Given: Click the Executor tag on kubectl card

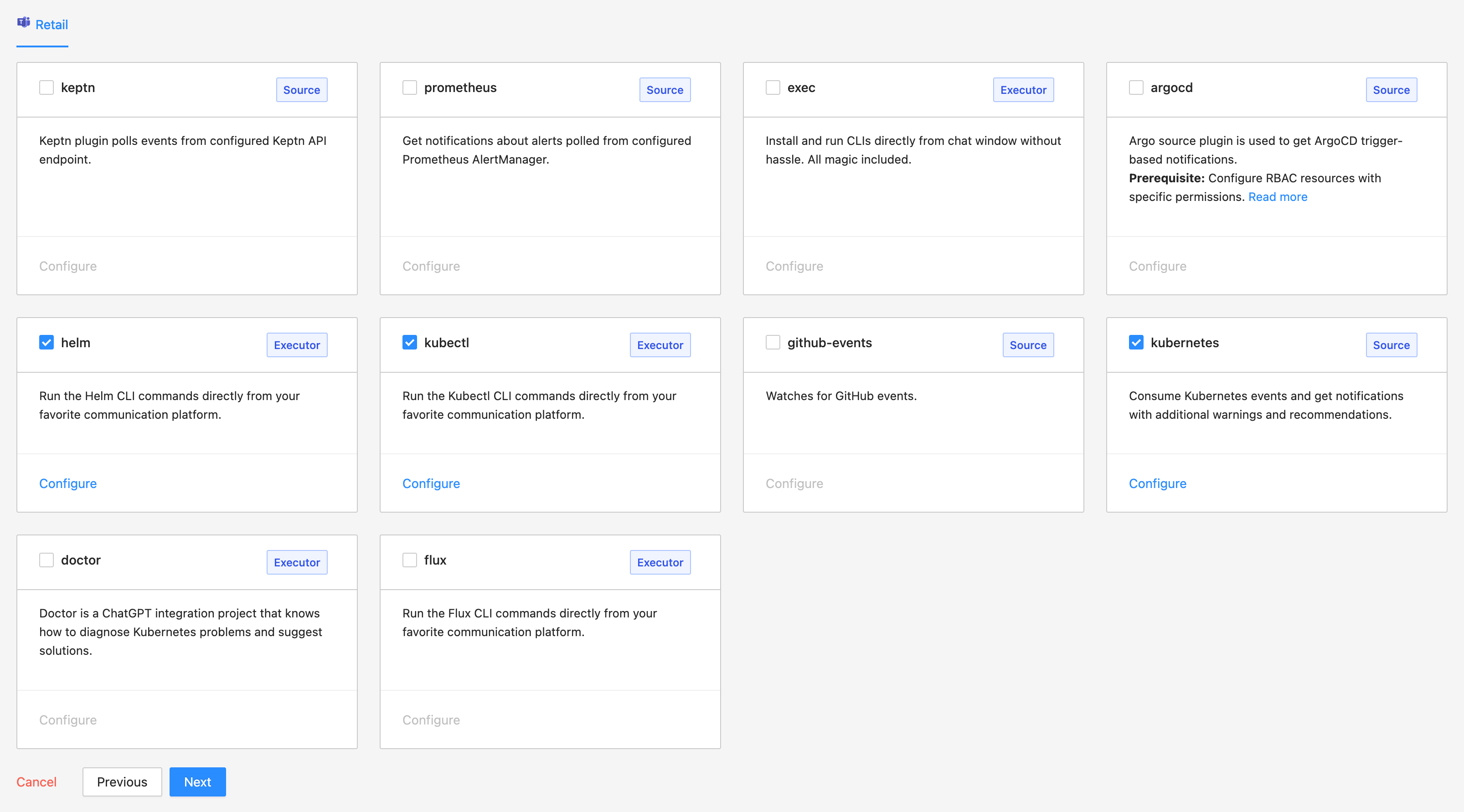Looking at the screenshot, I should pyautogui.click(x=660, y=345).
